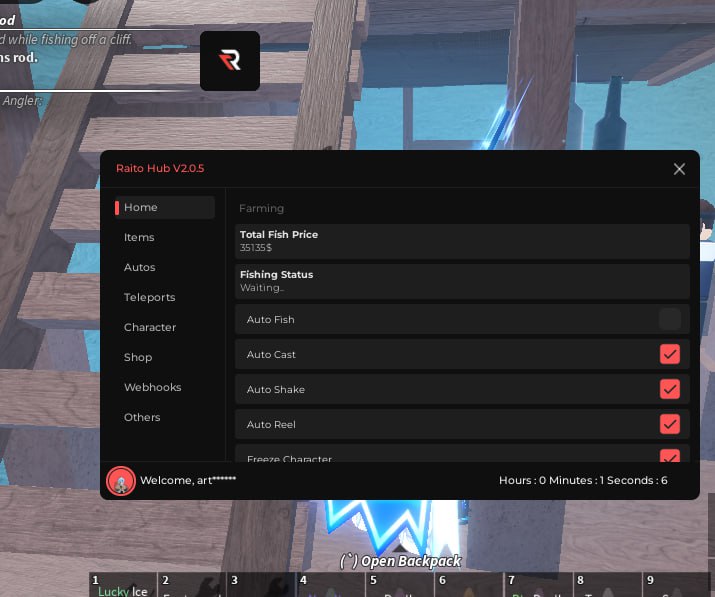Viewport: 715px width, 597px height.
Task: Open the Home tab
Action: 165,208
